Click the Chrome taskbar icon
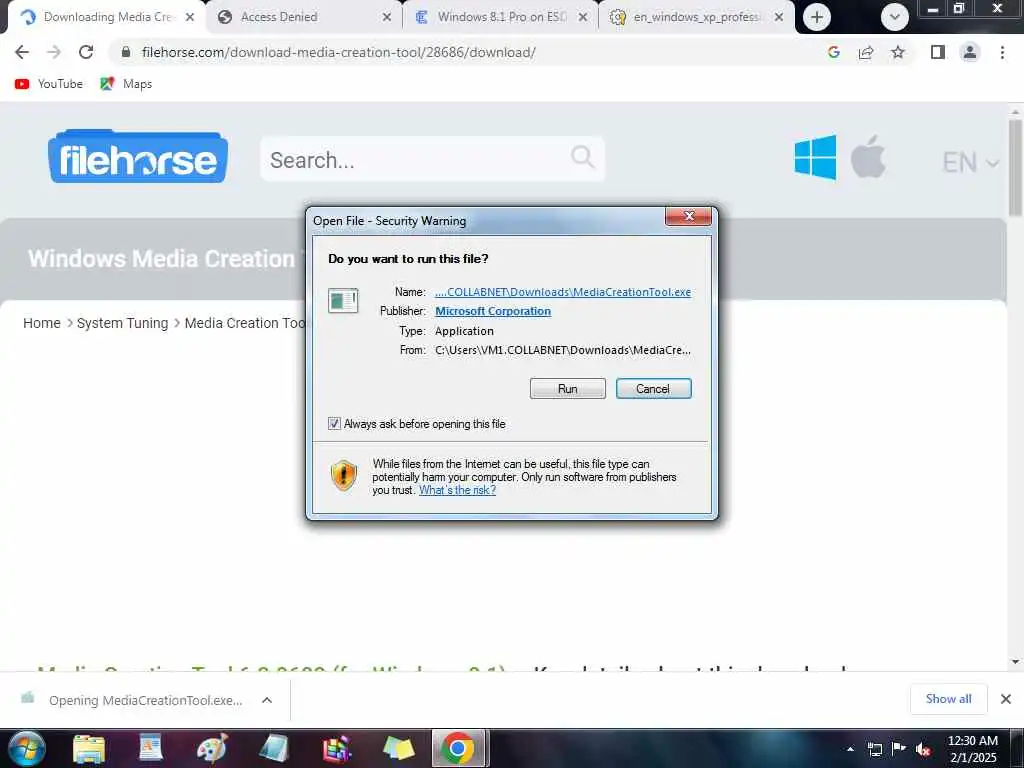The width and height of the screenshot is (1024, 768). coord(458,749)
